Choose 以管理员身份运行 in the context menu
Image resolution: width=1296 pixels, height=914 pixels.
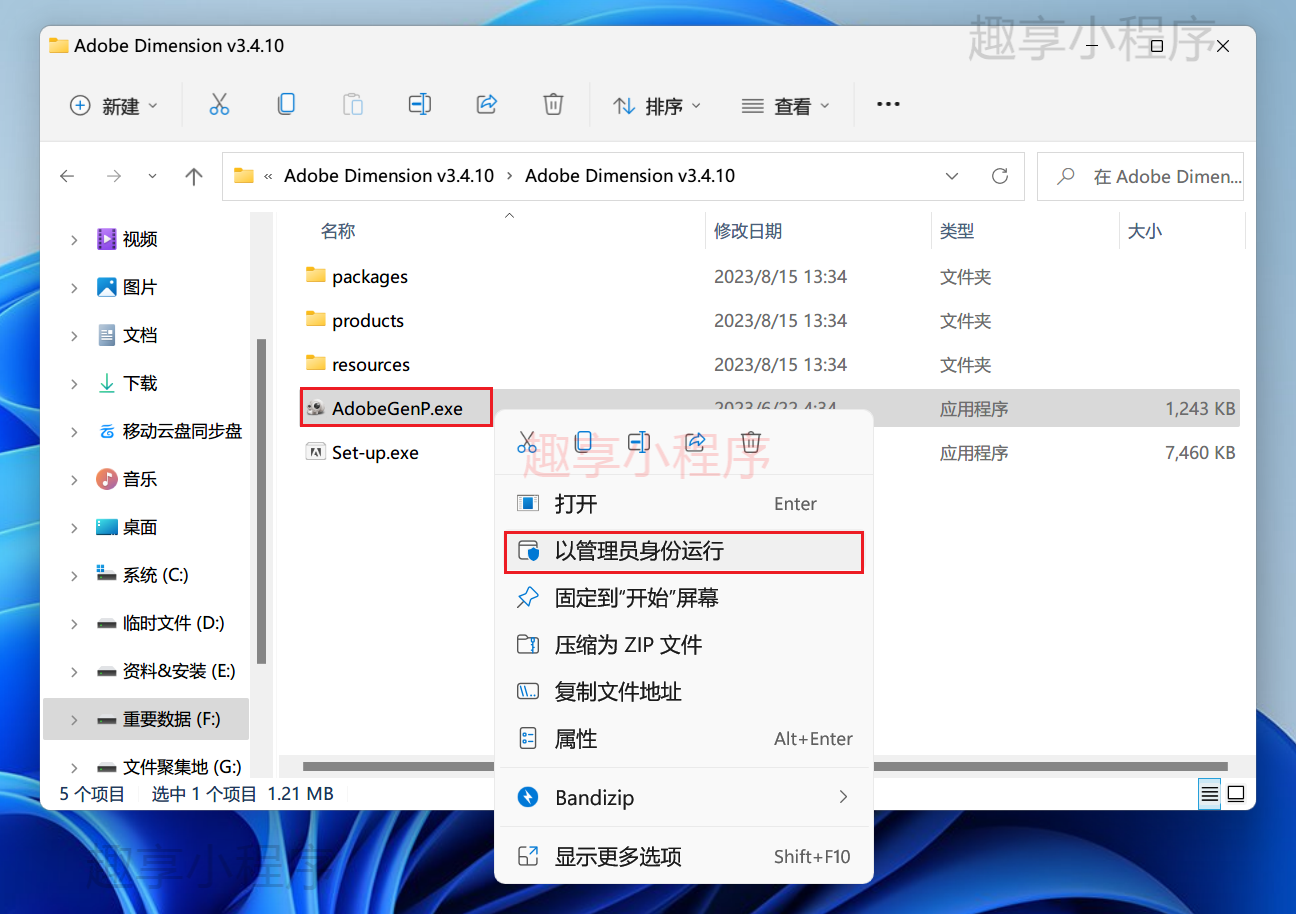tap(684, 551)
